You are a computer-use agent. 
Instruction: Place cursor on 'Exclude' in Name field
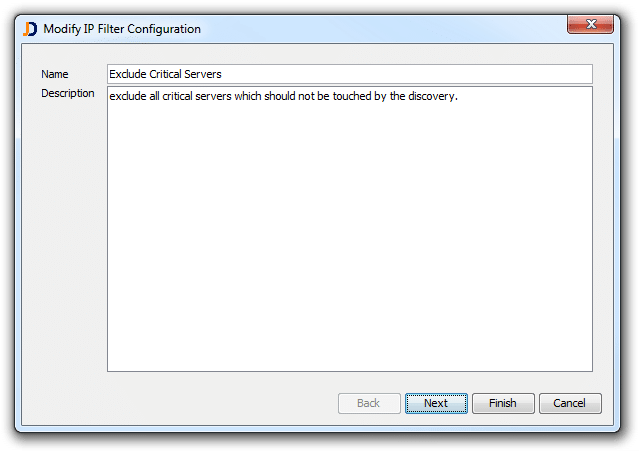[x=128, y=74]
